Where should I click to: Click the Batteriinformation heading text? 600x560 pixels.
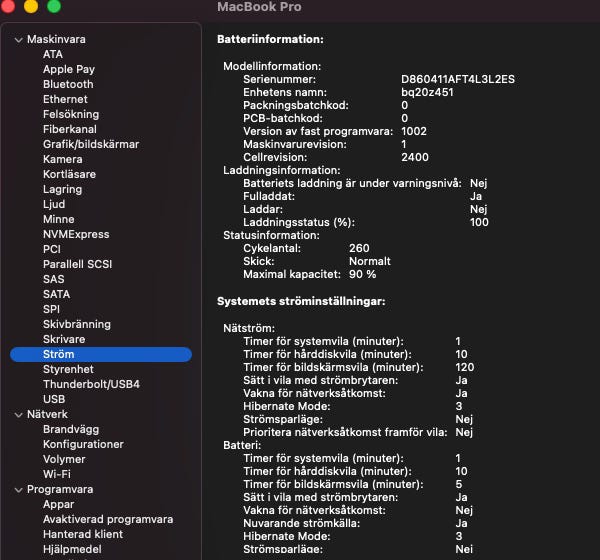pyautogui.click(x=270, y=39)
